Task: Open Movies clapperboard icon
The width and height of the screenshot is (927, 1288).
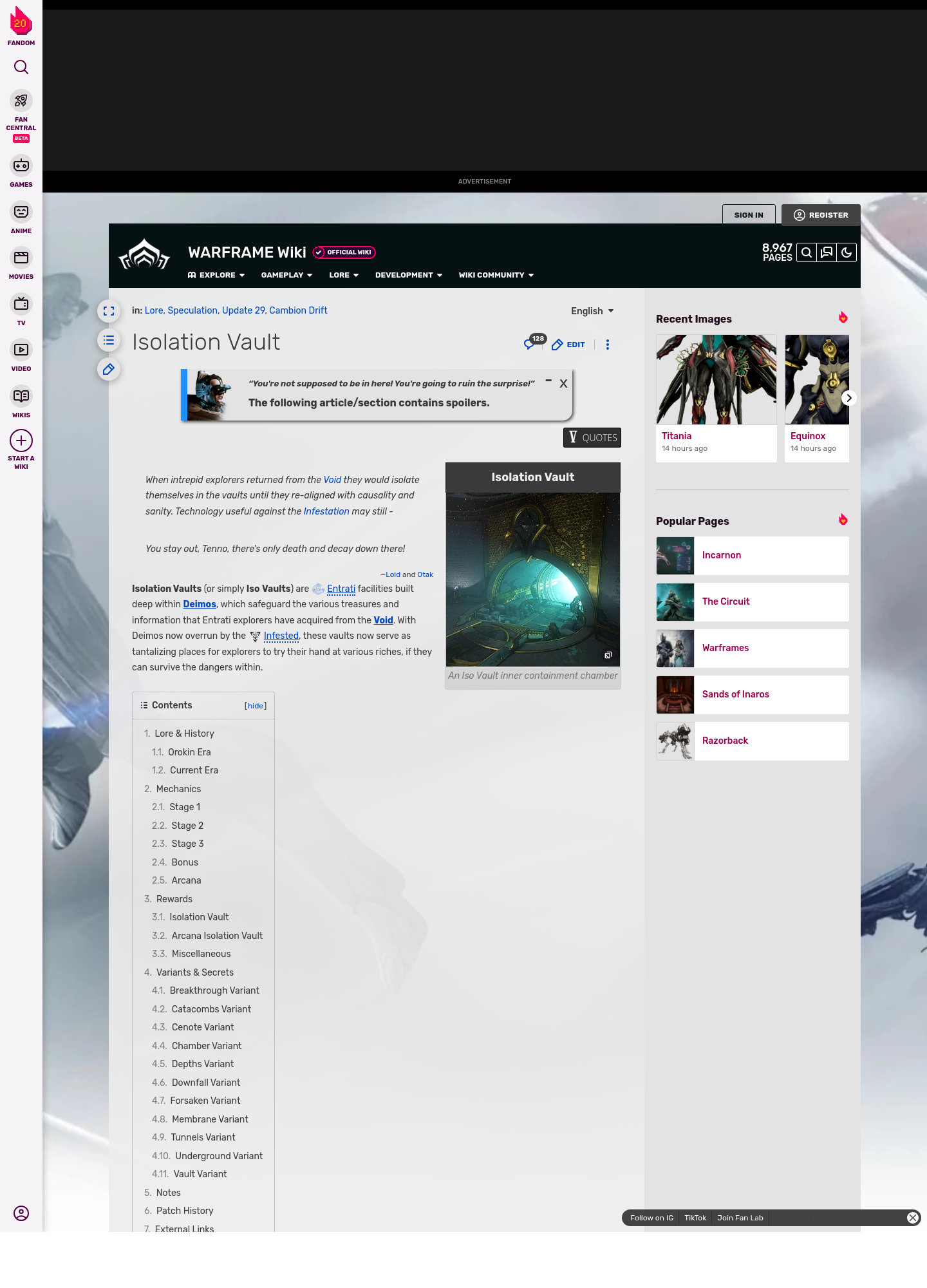Action: [x=21, y=258]
